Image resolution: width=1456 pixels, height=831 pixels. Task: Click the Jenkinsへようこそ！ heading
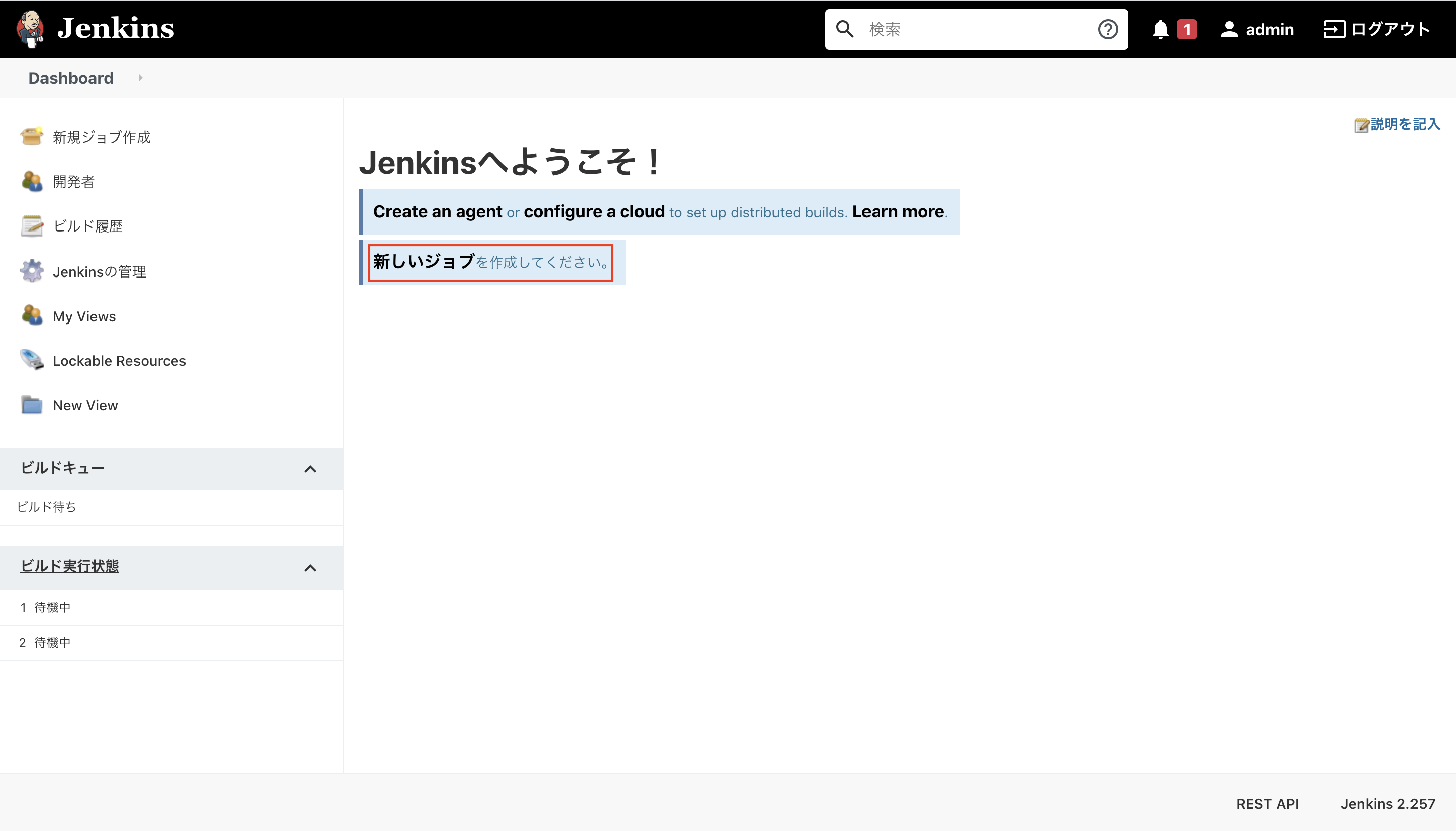tap(511, 162)
